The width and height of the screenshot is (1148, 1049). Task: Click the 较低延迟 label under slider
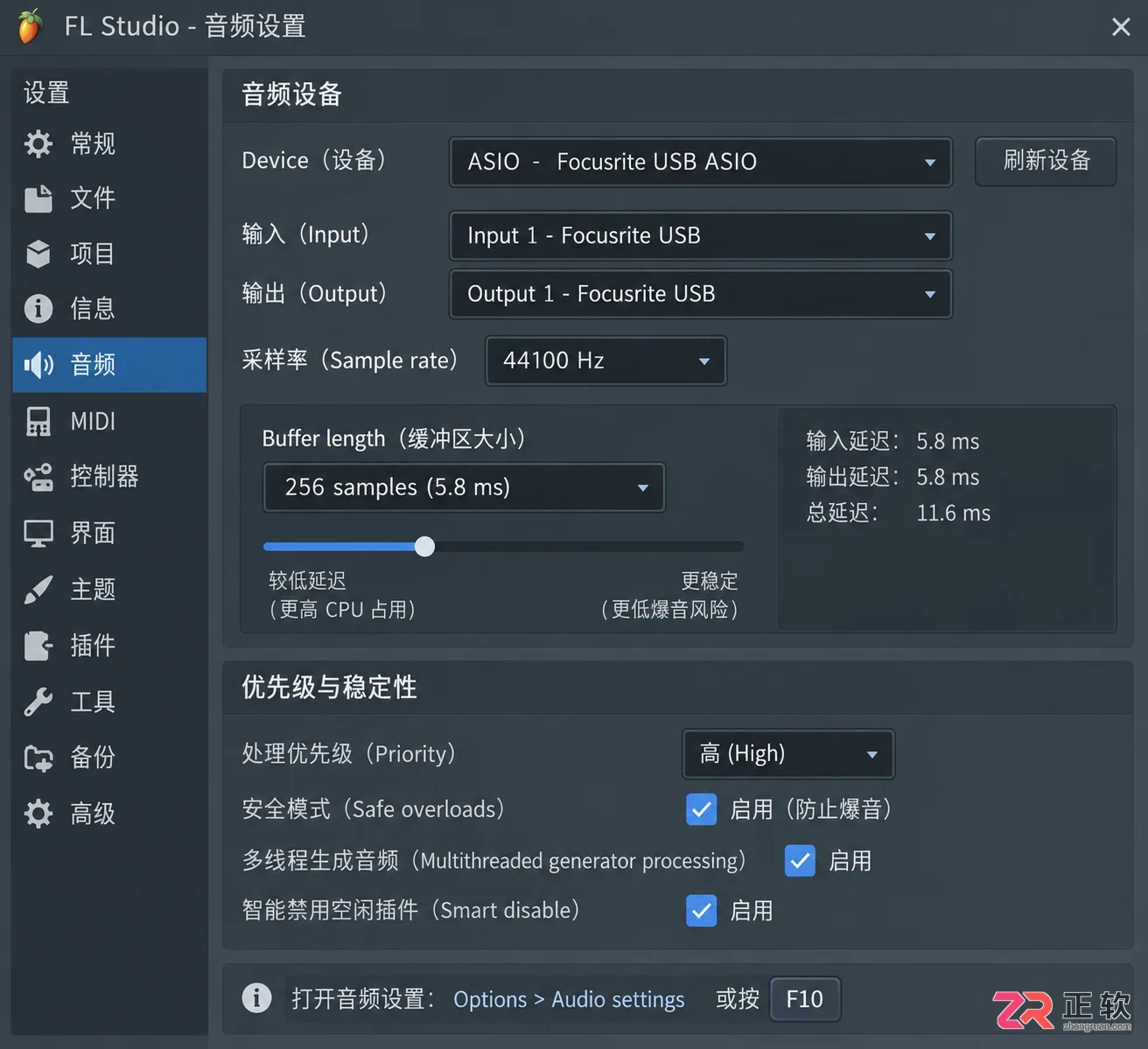307,581
